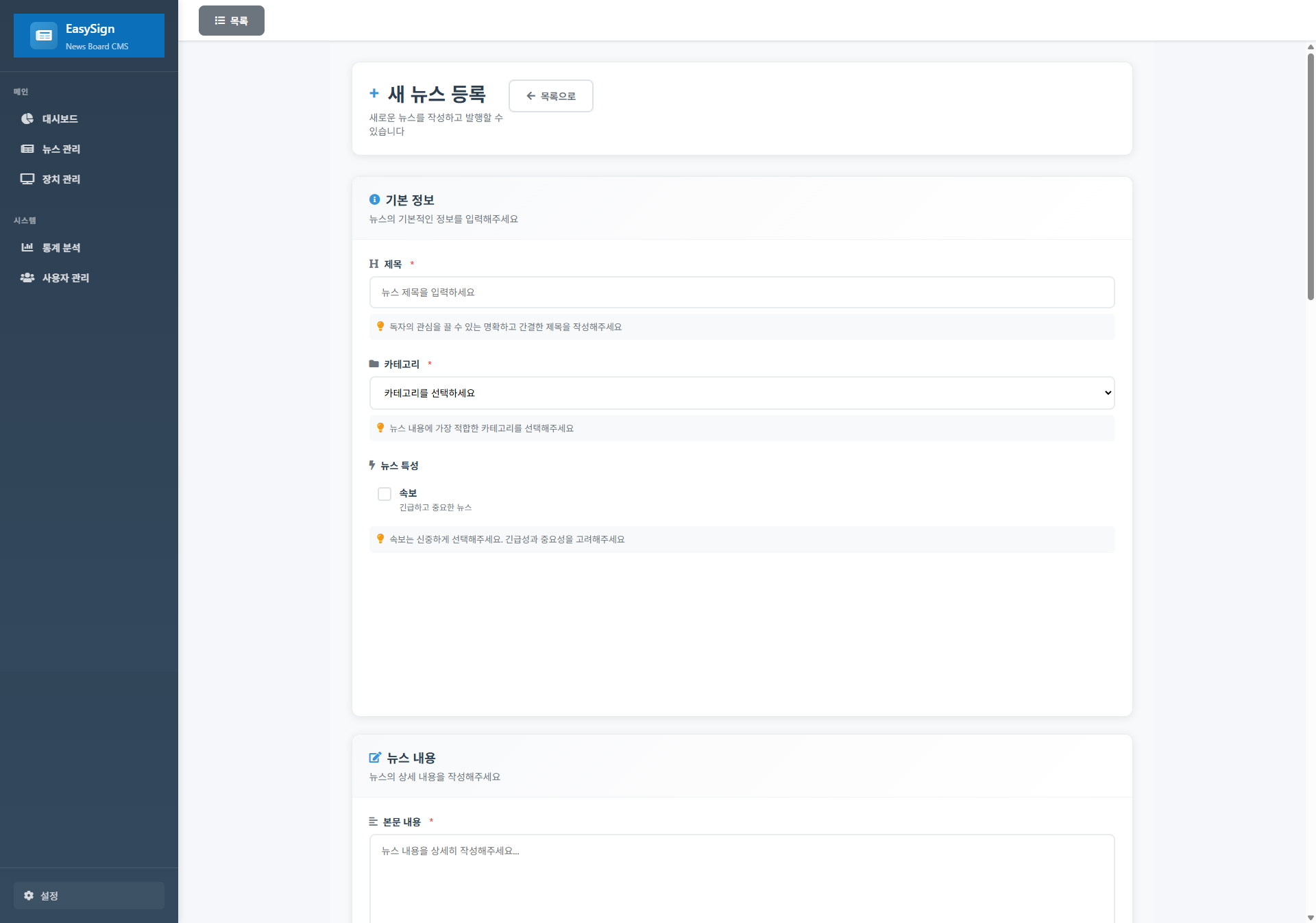The image size is (1316, 923).
Task: Focus the news title input field
Action: [x=742, y=293]
